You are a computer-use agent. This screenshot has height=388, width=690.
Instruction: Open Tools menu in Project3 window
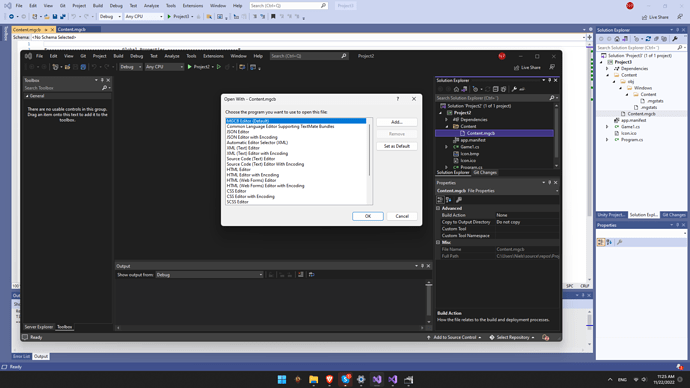[x=171, y=6]
